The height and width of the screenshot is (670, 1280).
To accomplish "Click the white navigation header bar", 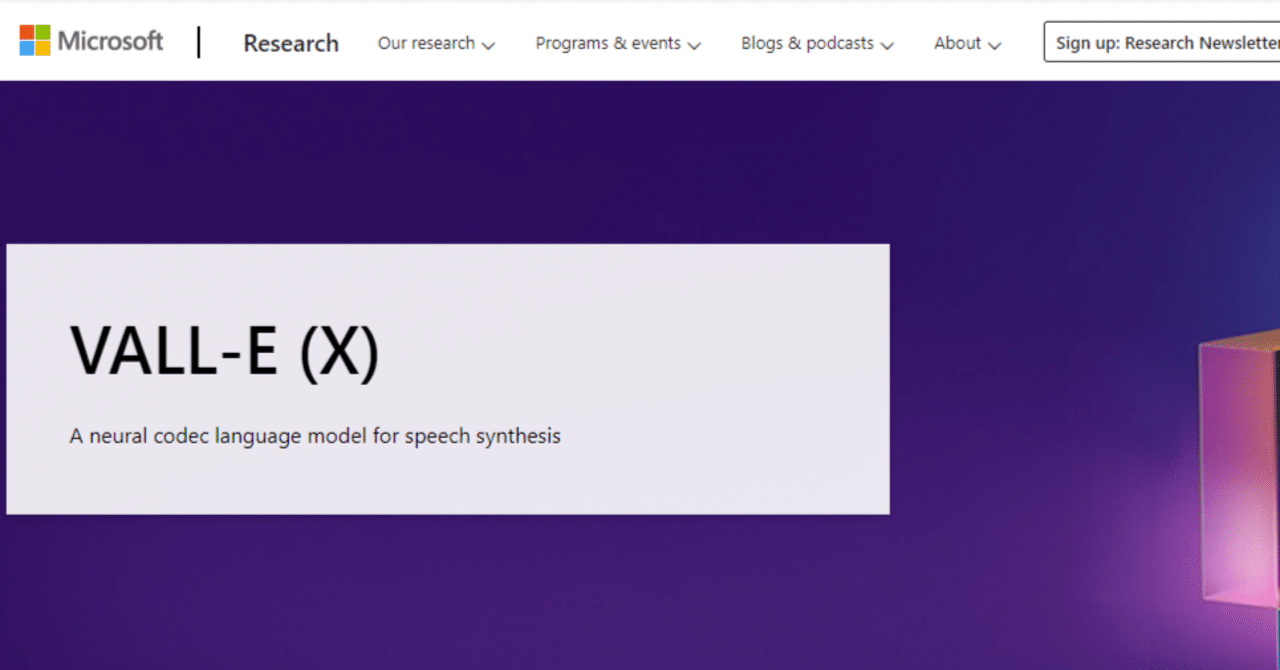I will coord(640,40).
